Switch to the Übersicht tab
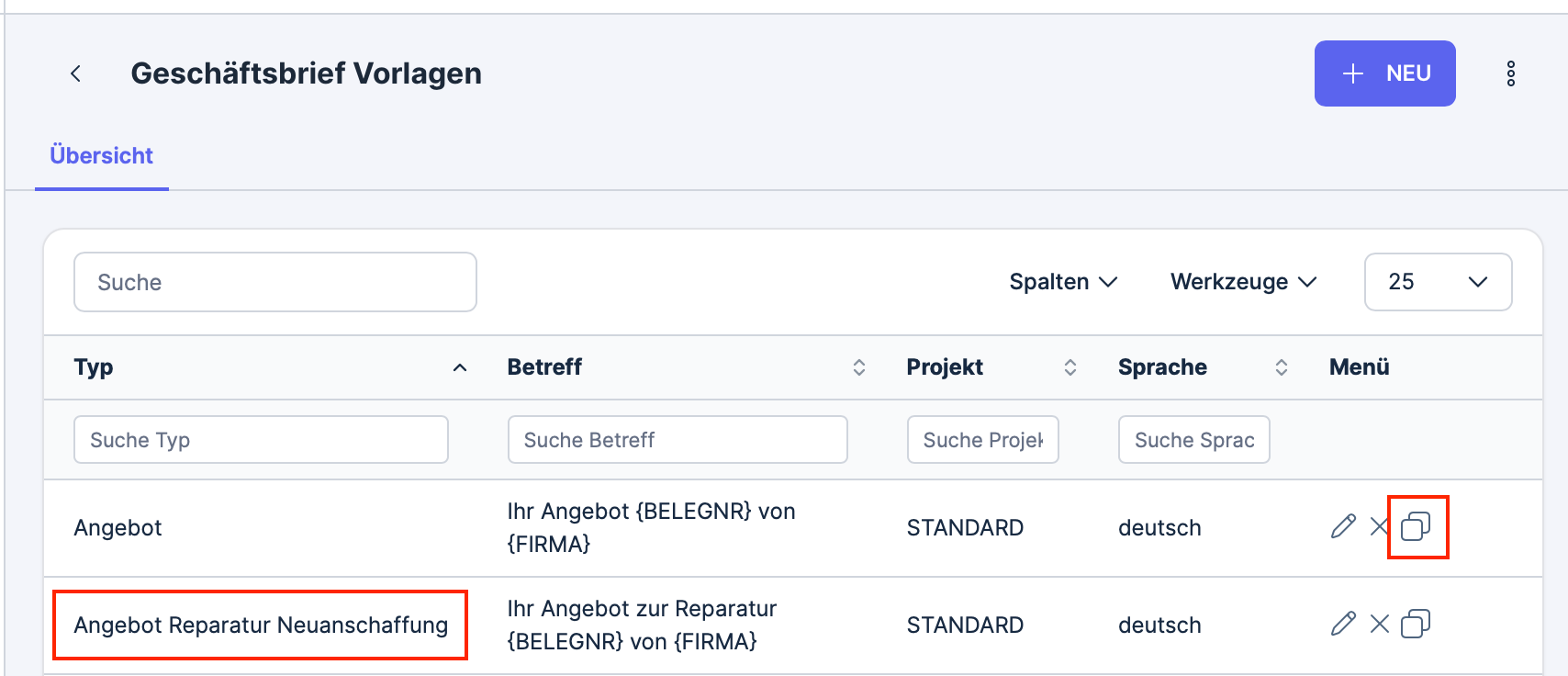1568x676 pixels. coord(101,156)
